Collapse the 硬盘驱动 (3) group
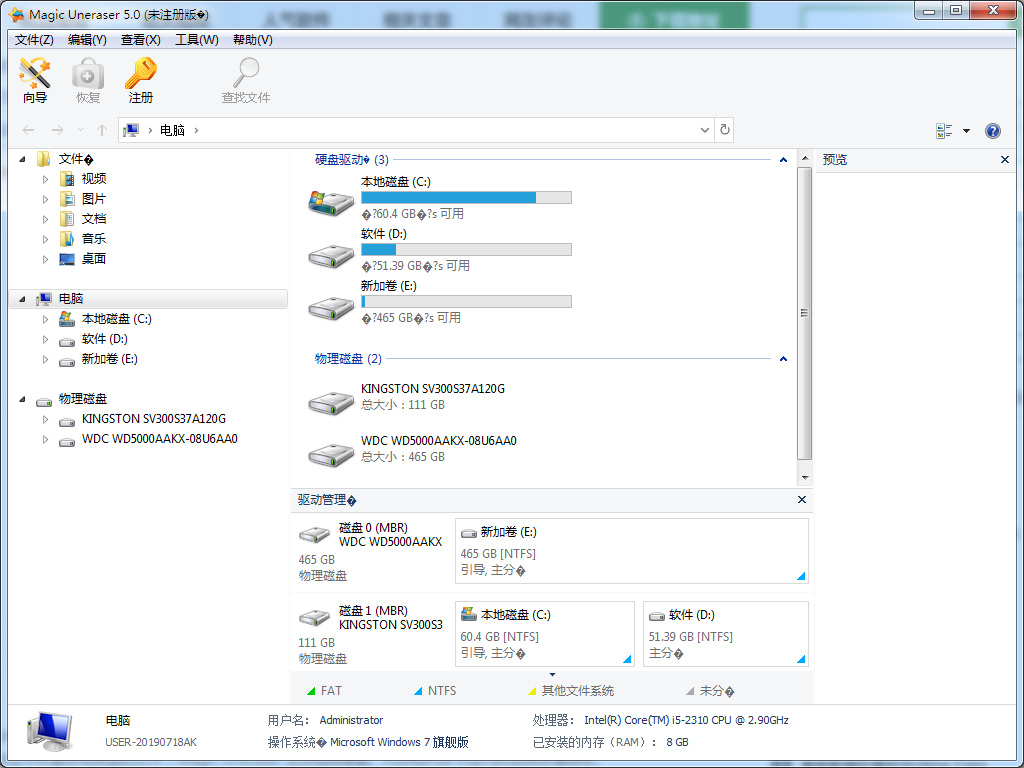 pos(783,159)
